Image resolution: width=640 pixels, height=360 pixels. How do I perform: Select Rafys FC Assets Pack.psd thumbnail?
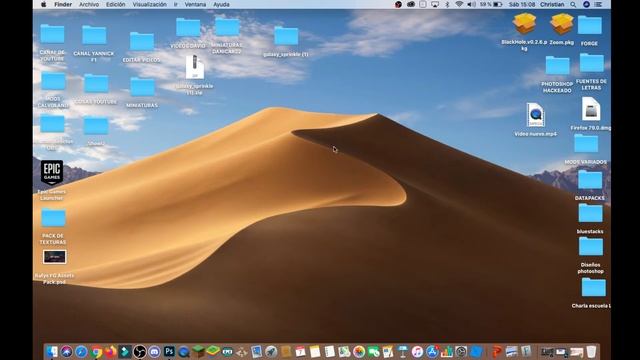[54, 257]
